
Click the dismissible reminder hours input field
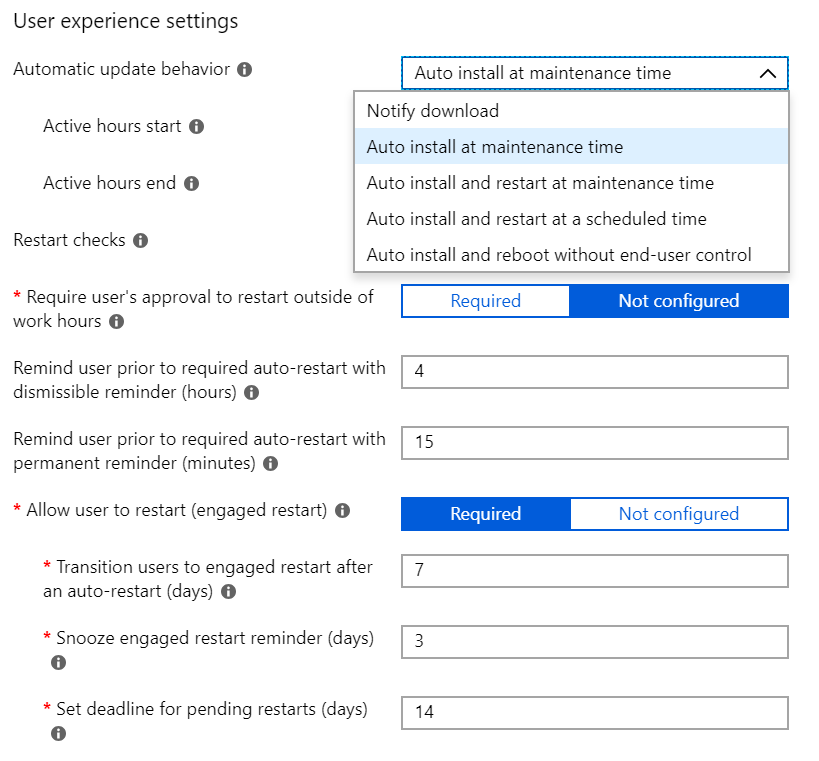coord(594,371)
